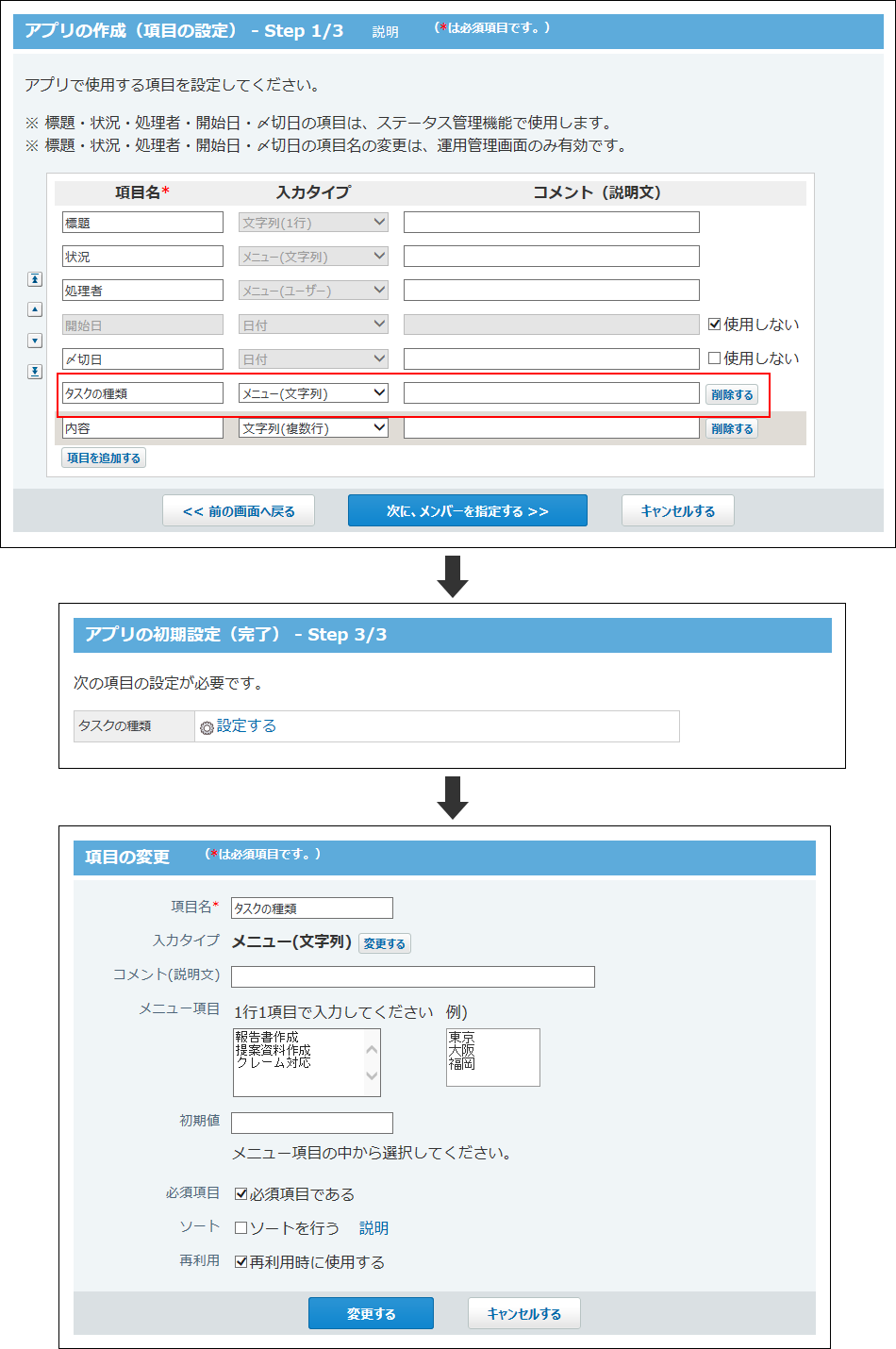The width and height of the screenshot is (896, 1349).
Task: Toggle 使用しない checkbox for 開始日 row
Action: coord(715,325)
